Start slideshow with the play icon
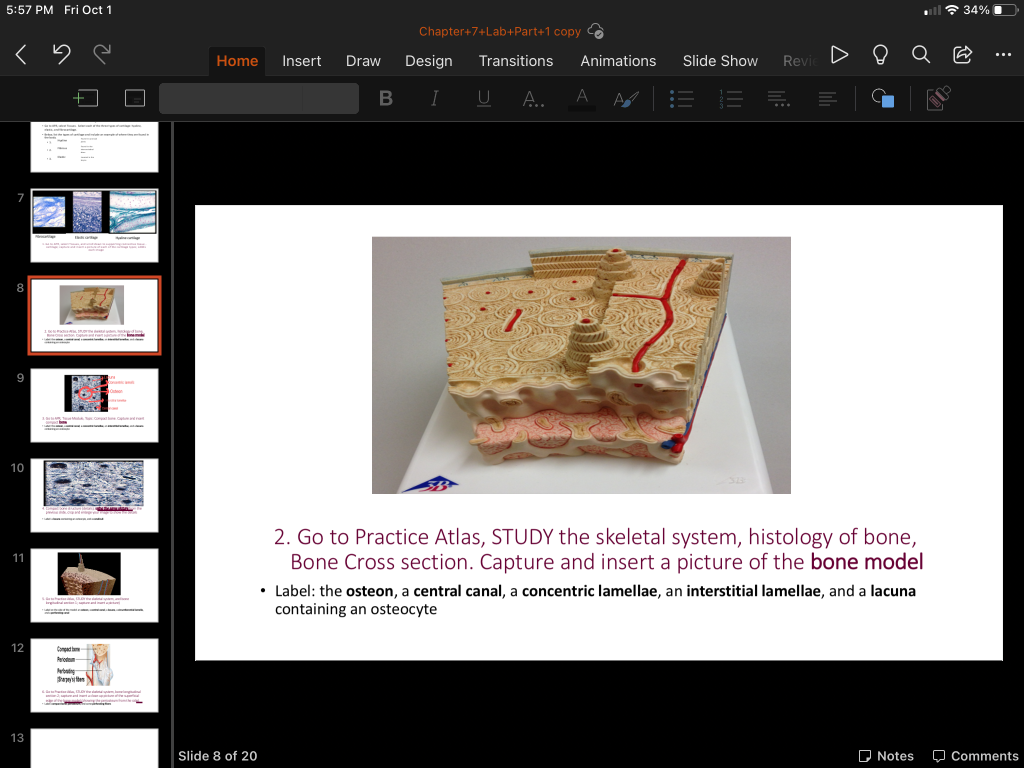The image size is (1024, 768). click(x=840, y=55)
